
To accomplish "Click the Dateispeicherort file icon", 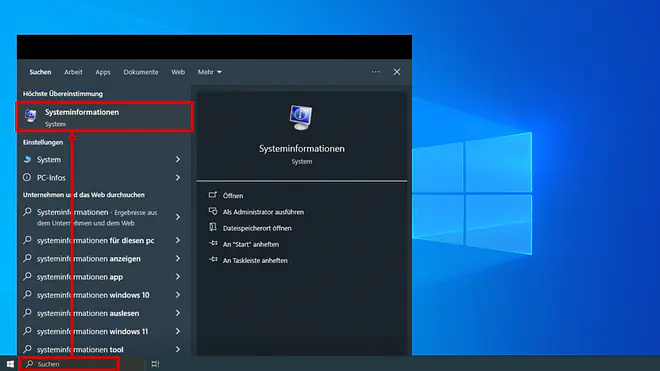I will coord(213,227).
